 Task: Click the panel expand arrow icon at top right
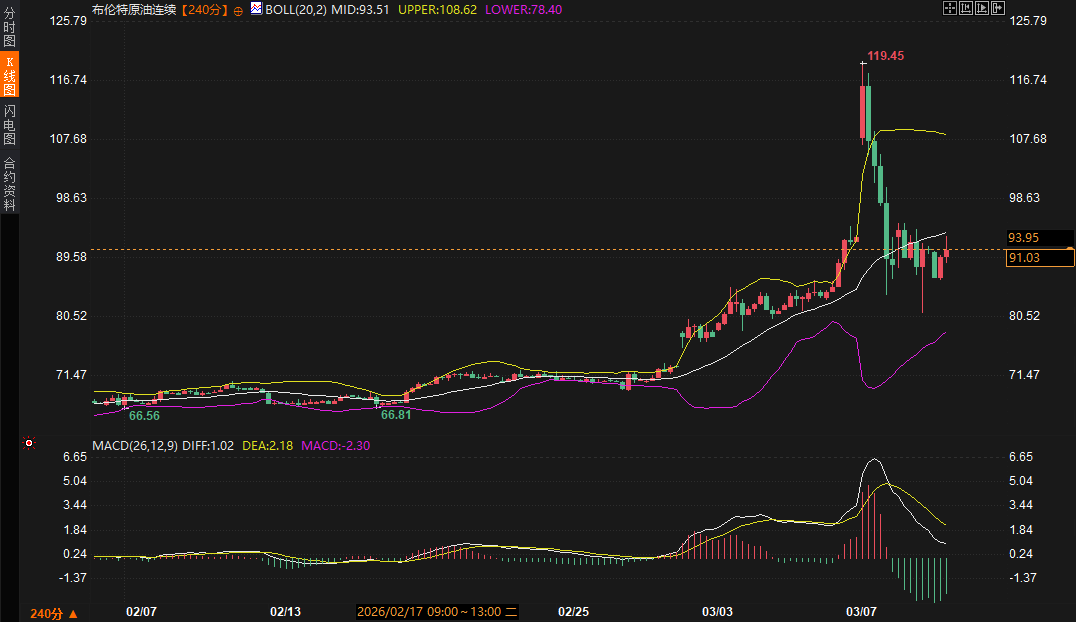pos(998,8)
